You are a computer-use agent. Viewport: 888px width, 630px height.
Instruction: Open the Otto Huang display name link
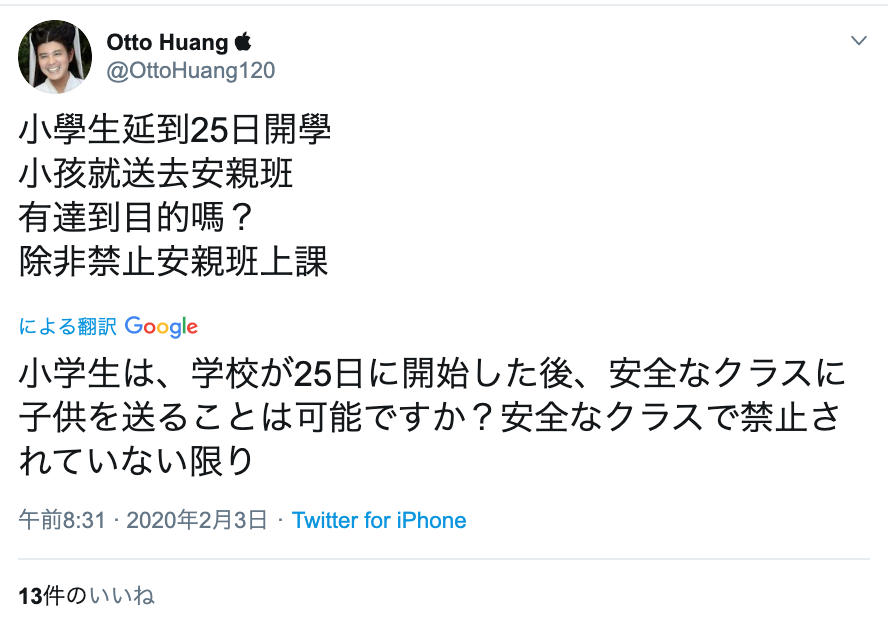pos(168,42)
